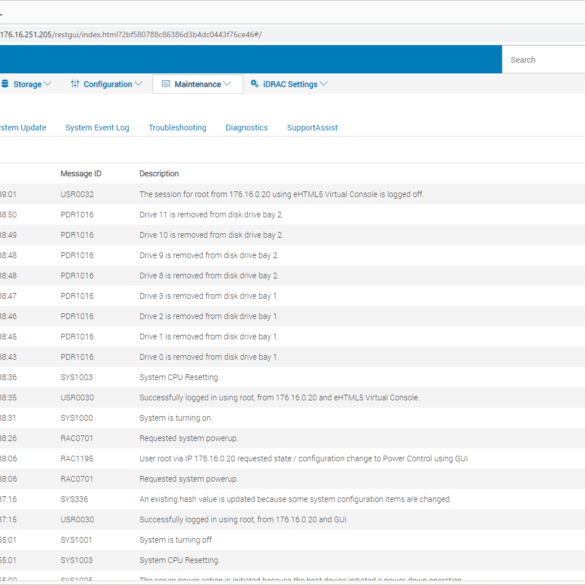
Task: Switch to the SupportAssist tab
Action: click(312, 128)
